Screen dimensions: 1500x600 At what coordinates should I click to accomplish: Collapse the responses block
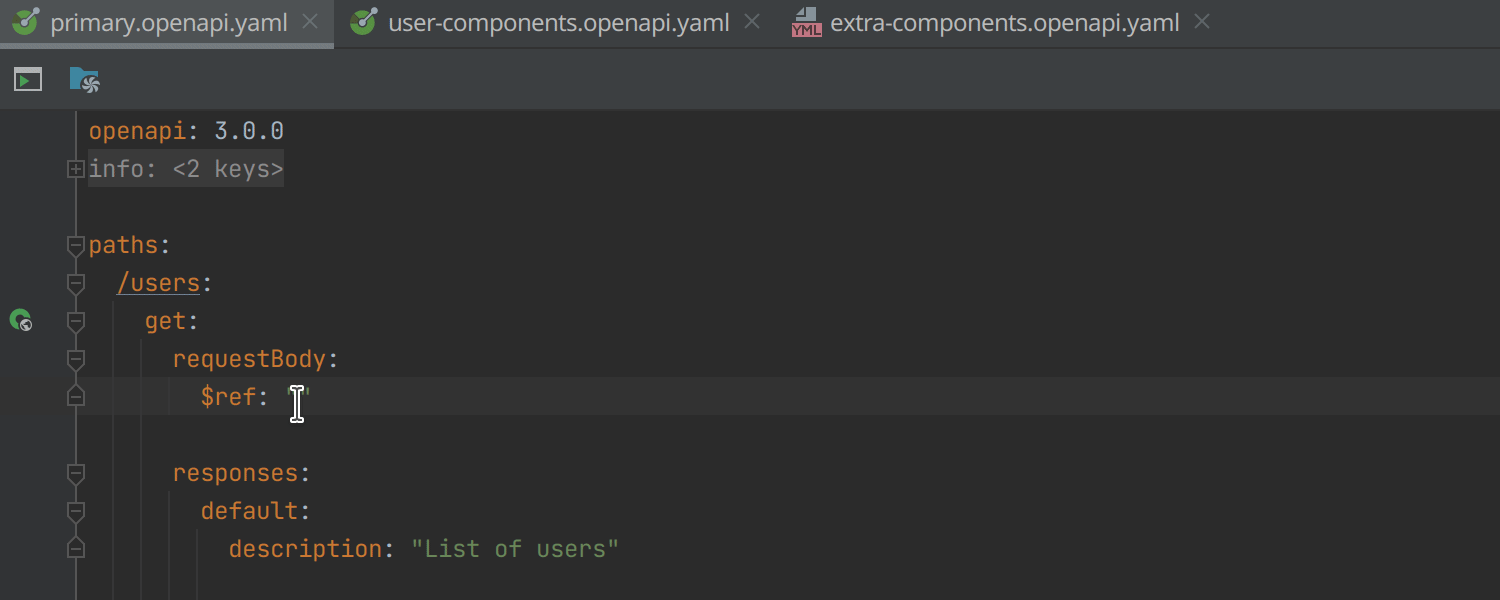point(75,473)
